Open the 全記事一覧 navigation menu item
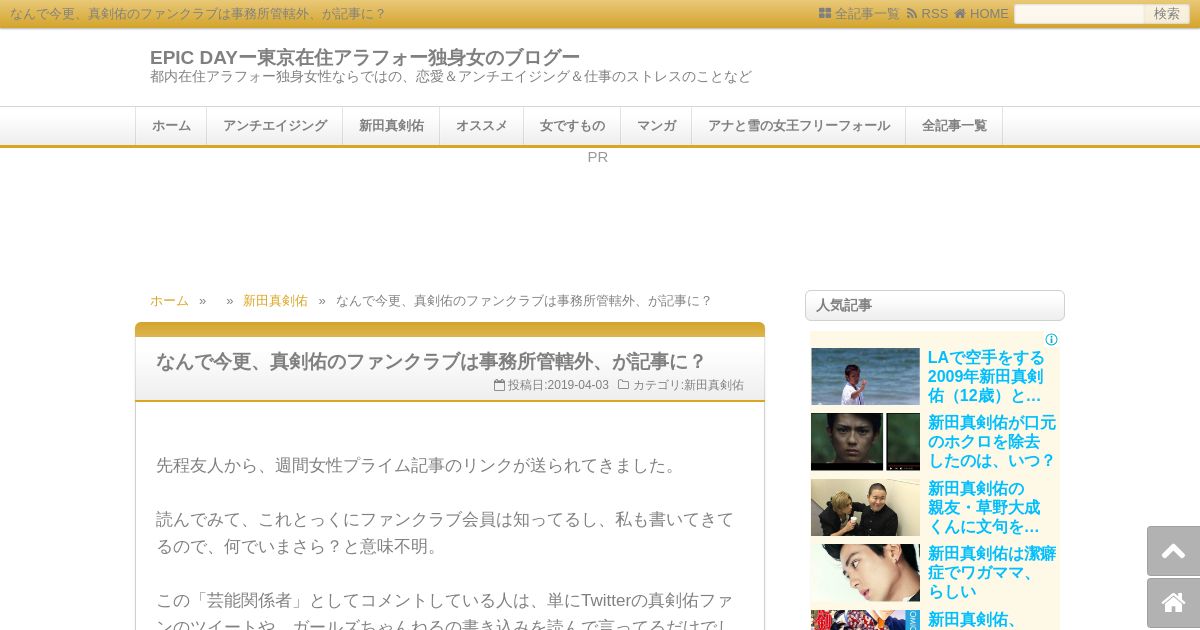 tap(954, 126)
